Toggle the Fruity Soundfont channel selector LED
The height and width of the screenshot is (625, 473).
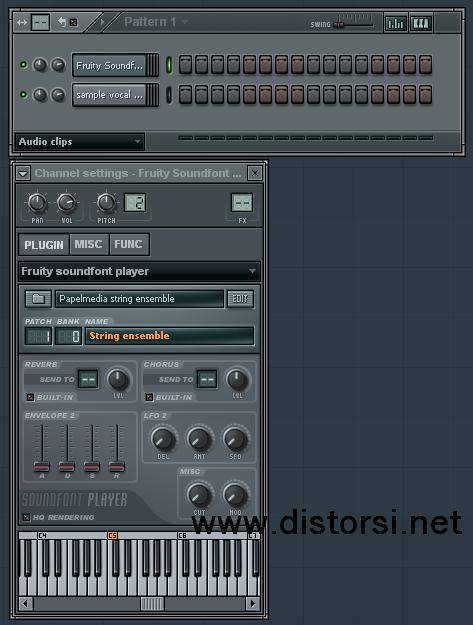[x=169, y=65]
